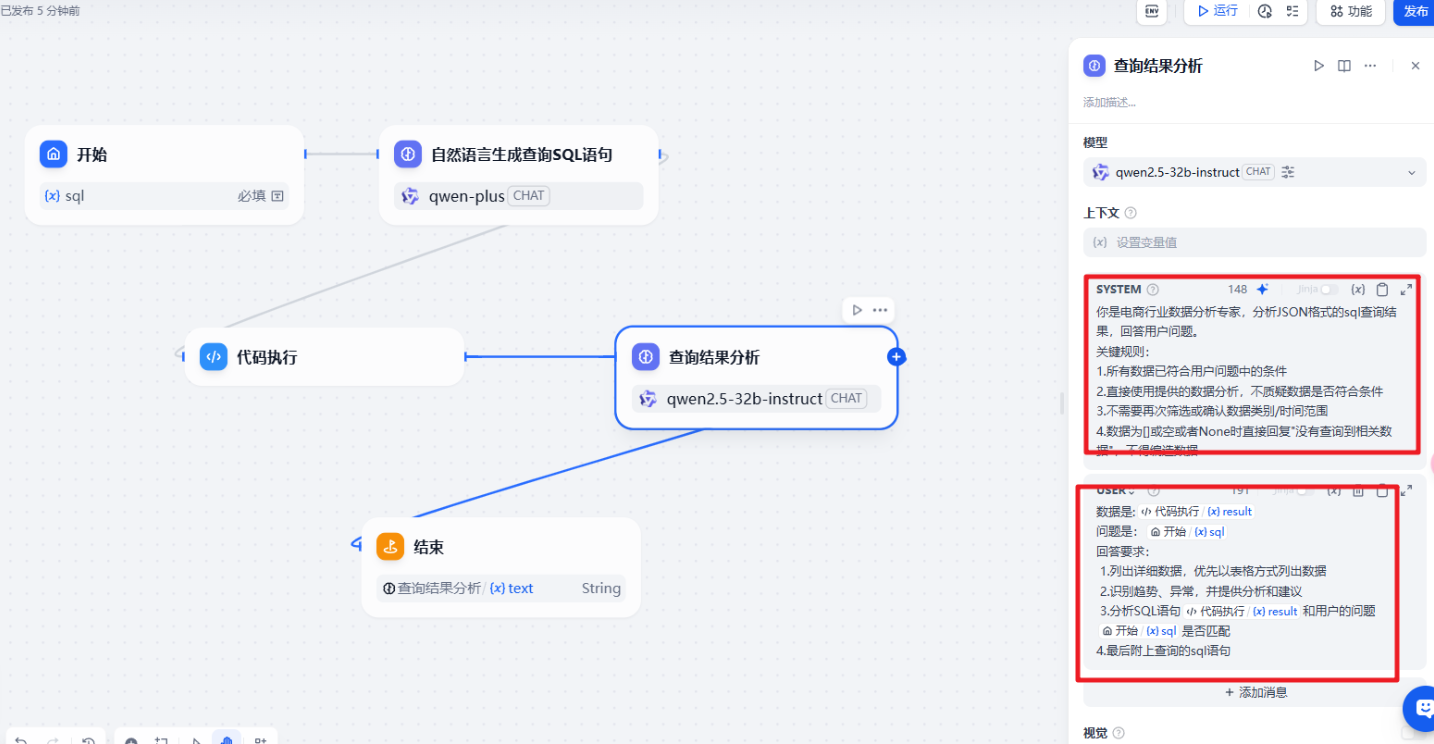Click the 代码执行 node code icon
The image size is (1434, 744).
pos(213,357)
